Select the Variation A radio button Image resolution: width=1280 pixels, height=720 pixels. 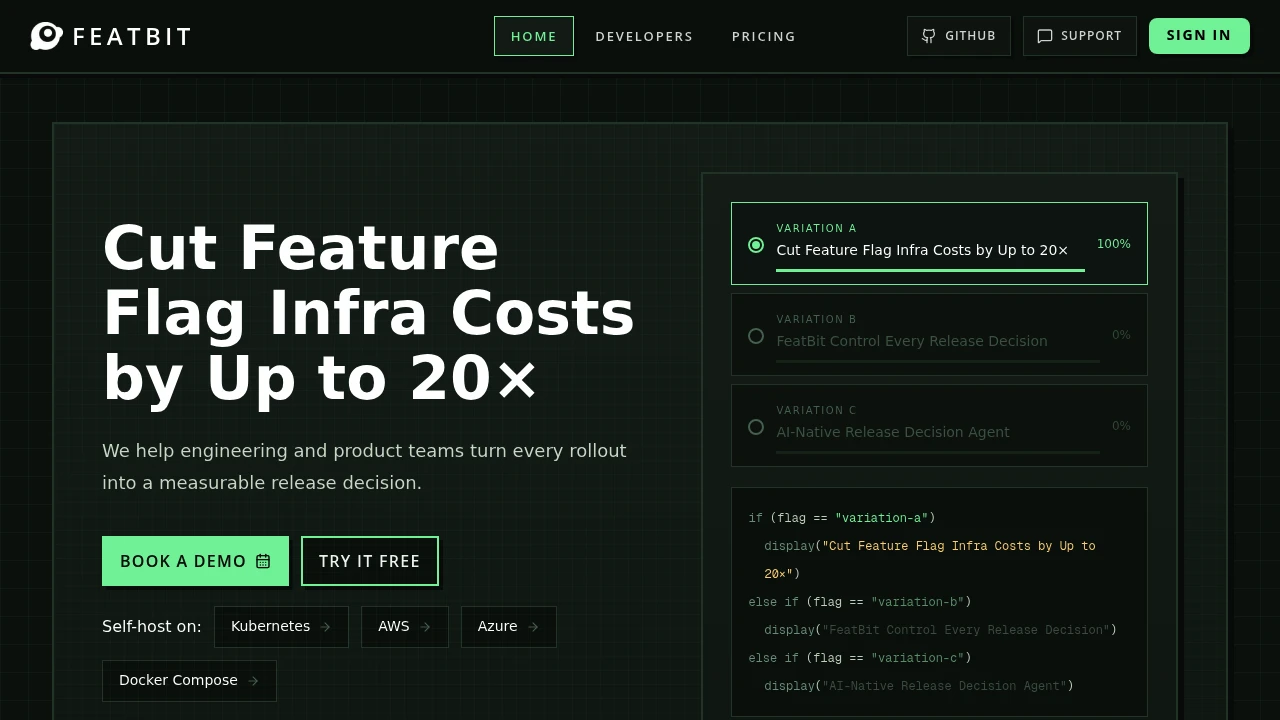[756, 245]
